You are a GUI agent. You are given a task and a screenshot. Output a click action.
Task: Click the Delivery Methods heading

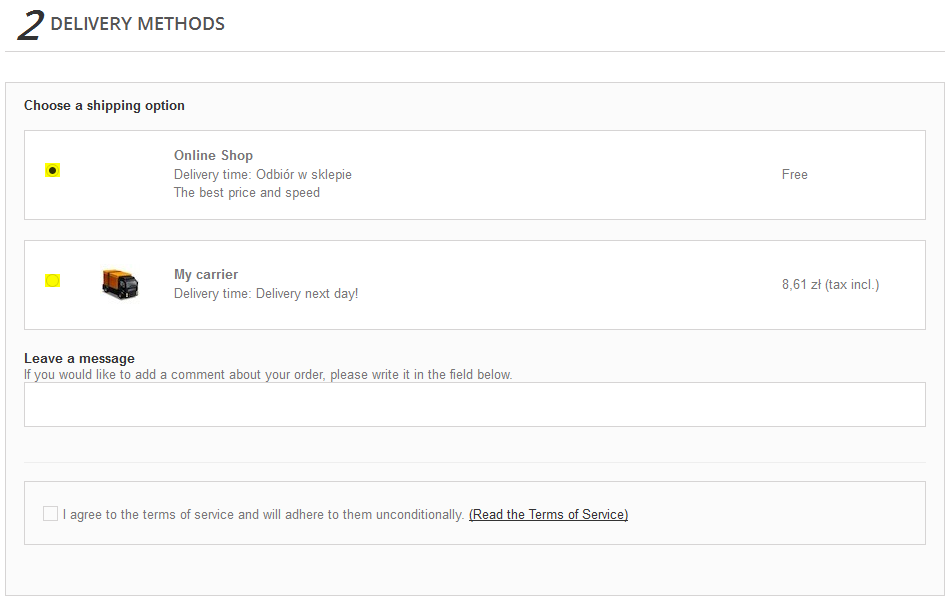tap(137, 24)
